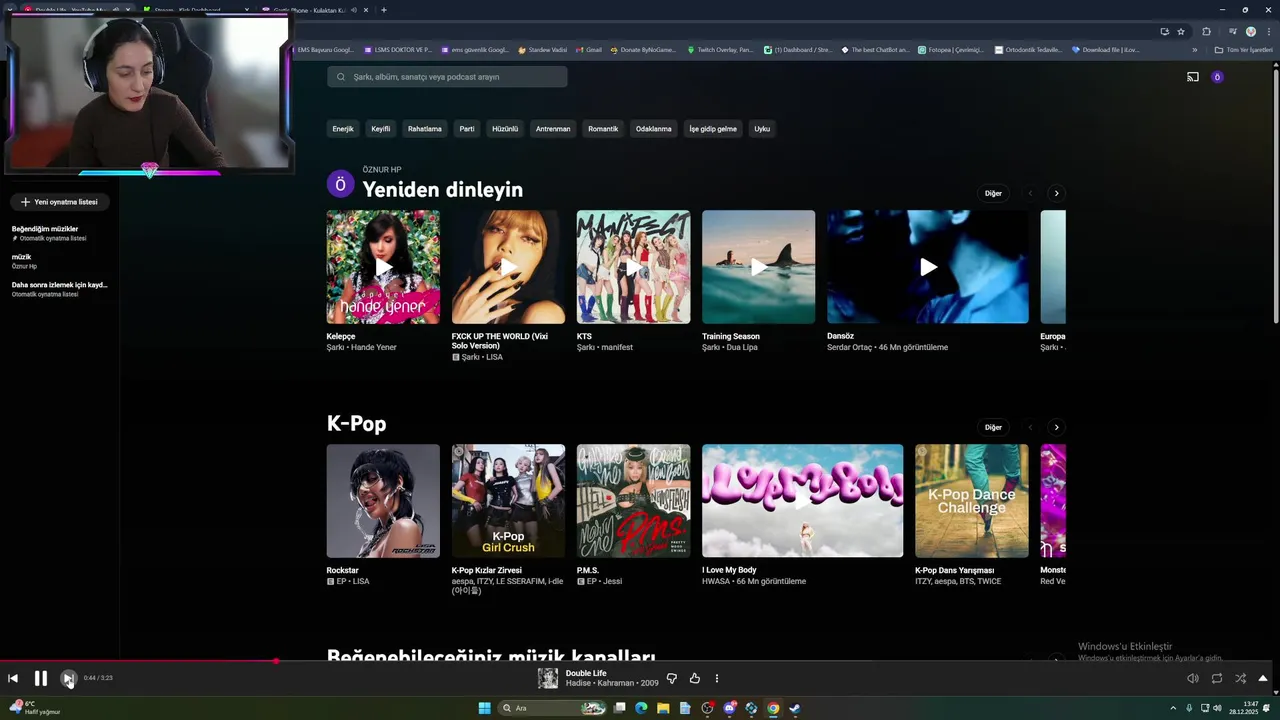Viewport: 1280px width, 720px height.
Task: Open the Windows Start menu
Action: point(484,708)
